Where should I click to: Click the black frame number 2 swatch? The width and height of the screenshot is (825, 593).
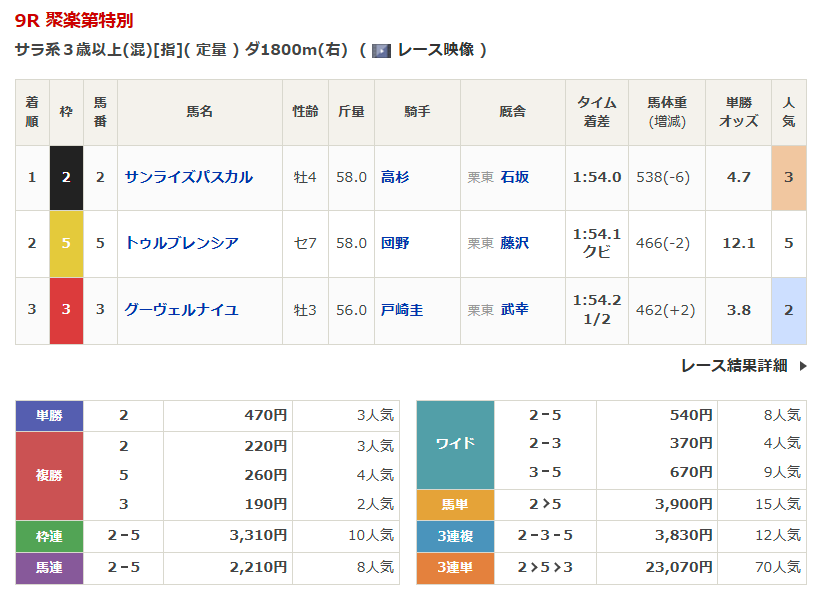[x=66, y=177]
